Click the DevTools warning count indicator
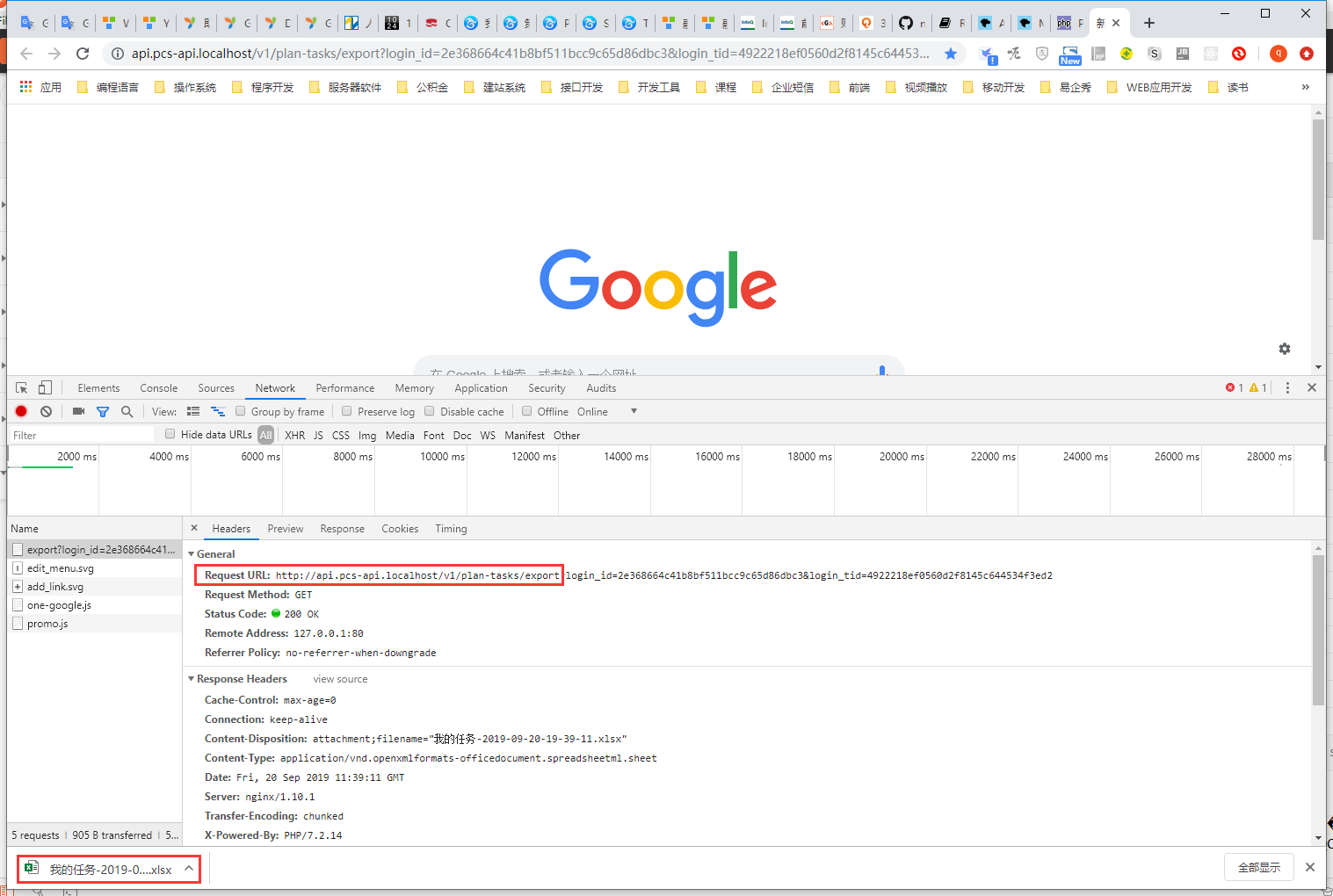1333x896 pixels. click(x=1258, y=387)
